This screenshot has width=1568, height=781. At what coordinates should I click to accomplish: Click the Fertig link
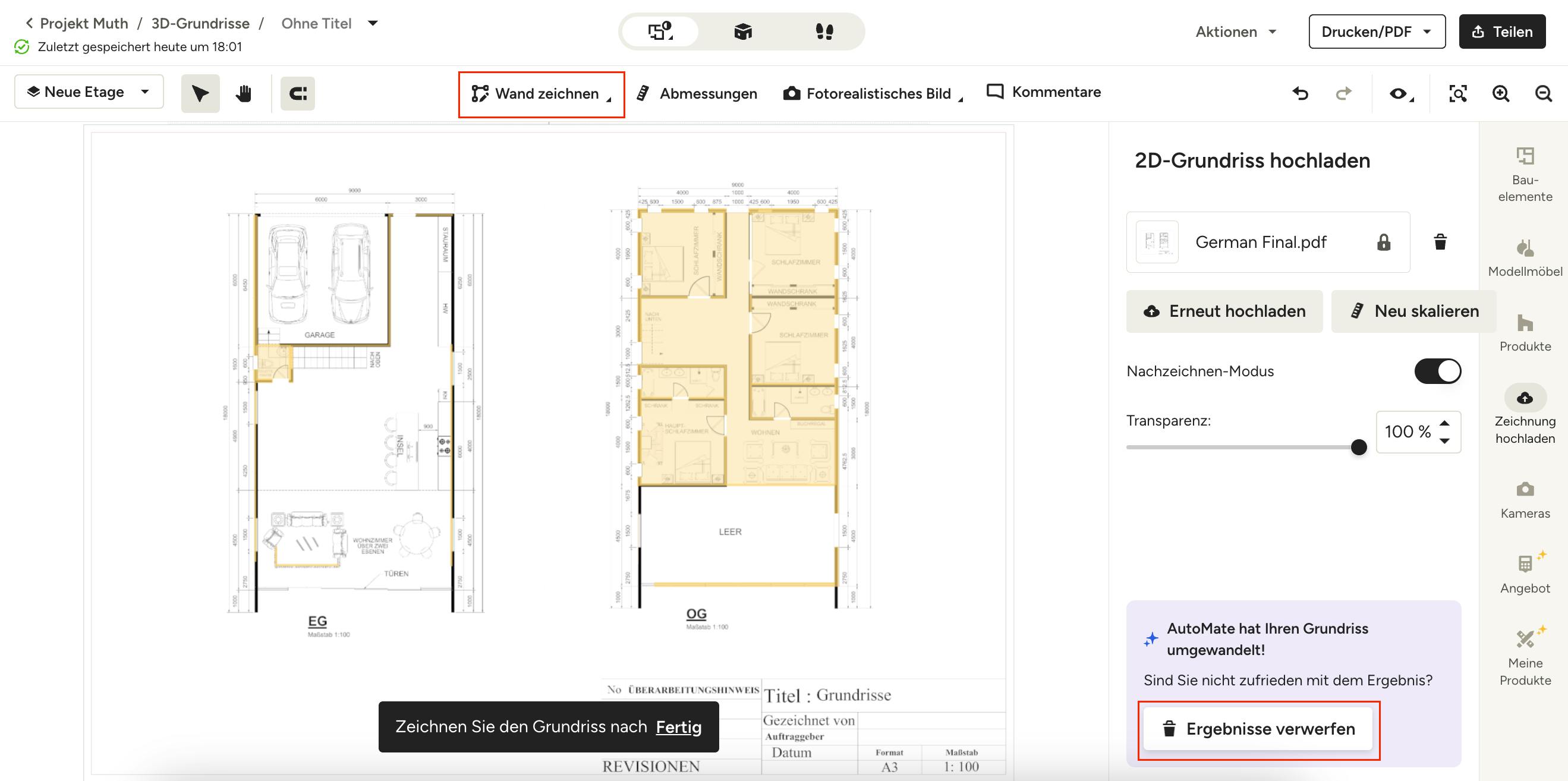point(678,726)
